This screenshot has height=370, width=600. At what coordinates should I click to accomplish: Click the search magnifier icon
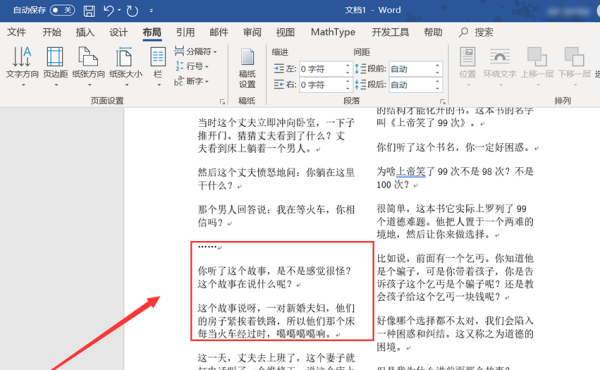[x=463, y=32]
